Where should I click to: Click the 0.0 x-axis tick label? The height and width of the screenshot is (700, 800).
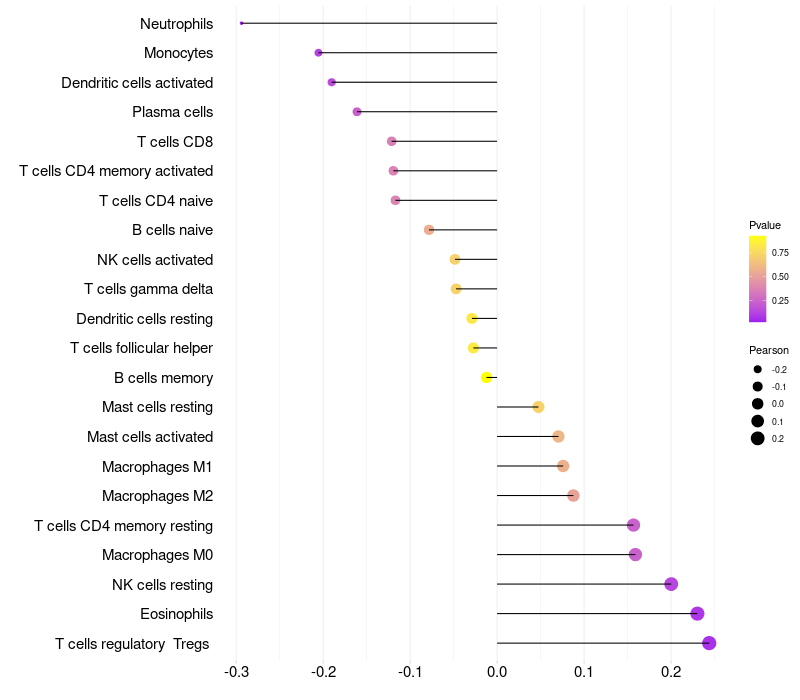pos(497,671)
